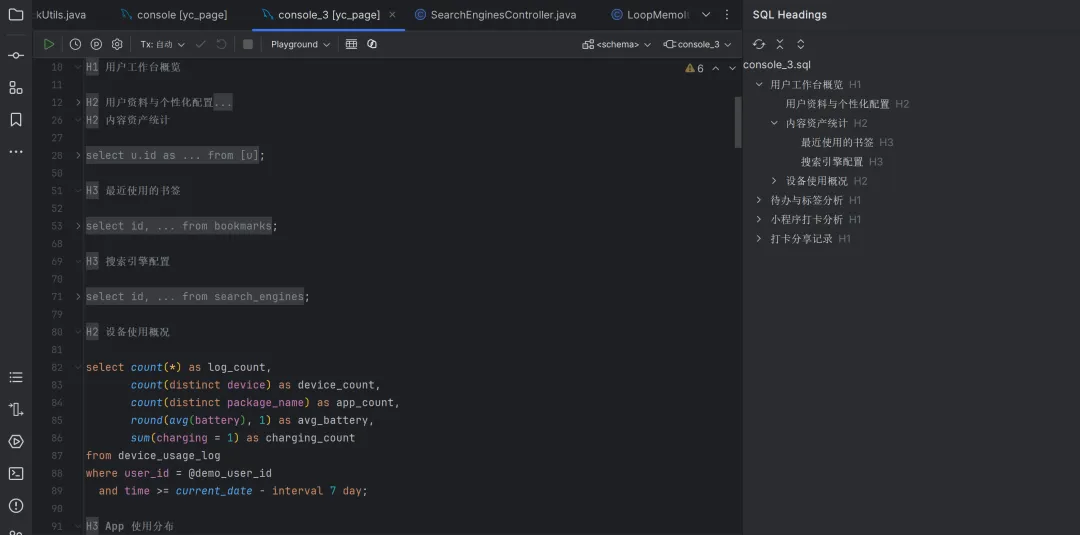Collapse 内容资产统计 node in headings tree
This screenshot has width=1080, height=535.
774,123
